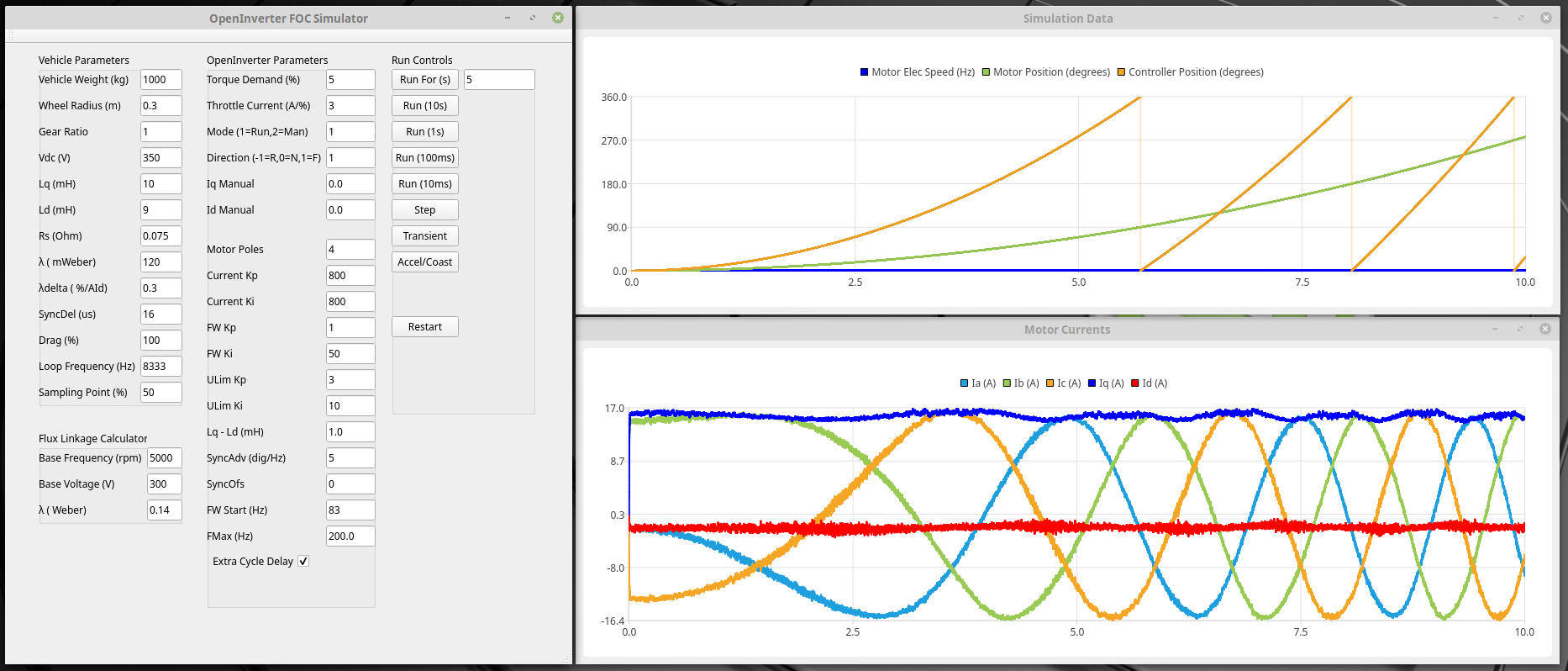Click the Controller Position legend marker

1121,72
